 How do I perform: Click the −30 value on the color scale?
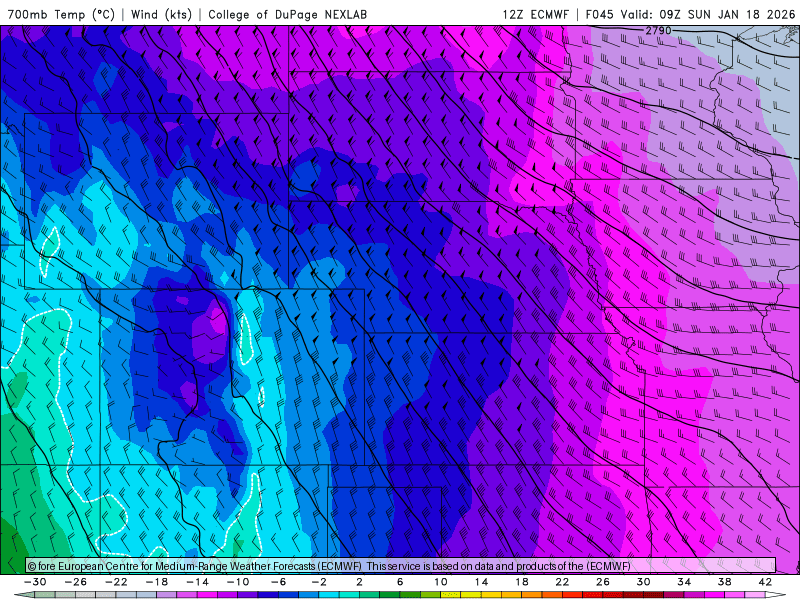coord(35,582)
